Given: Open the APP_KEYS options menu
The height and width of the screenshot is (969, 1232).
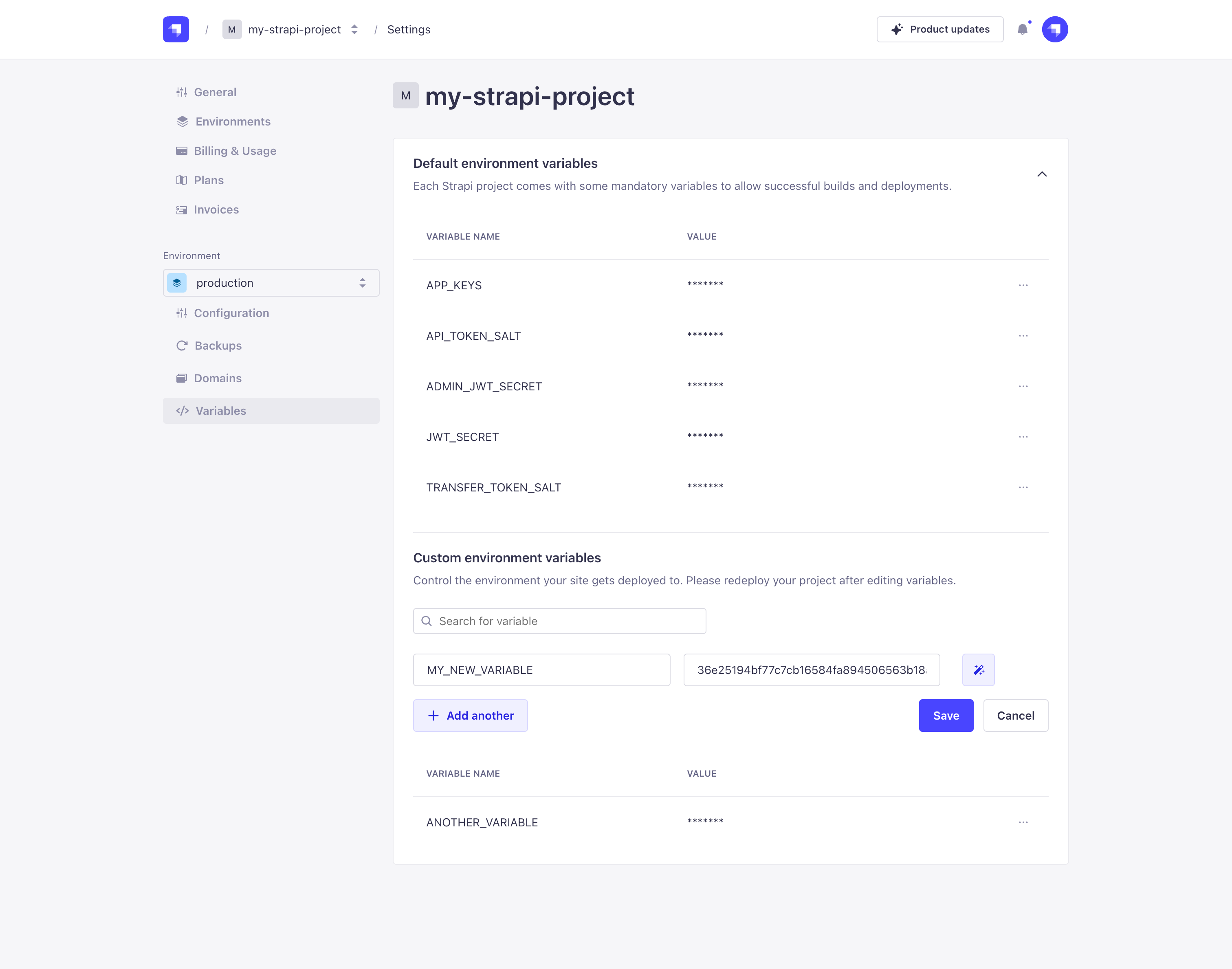Looking at the screenshot, I should click(x=1023, y=285).
